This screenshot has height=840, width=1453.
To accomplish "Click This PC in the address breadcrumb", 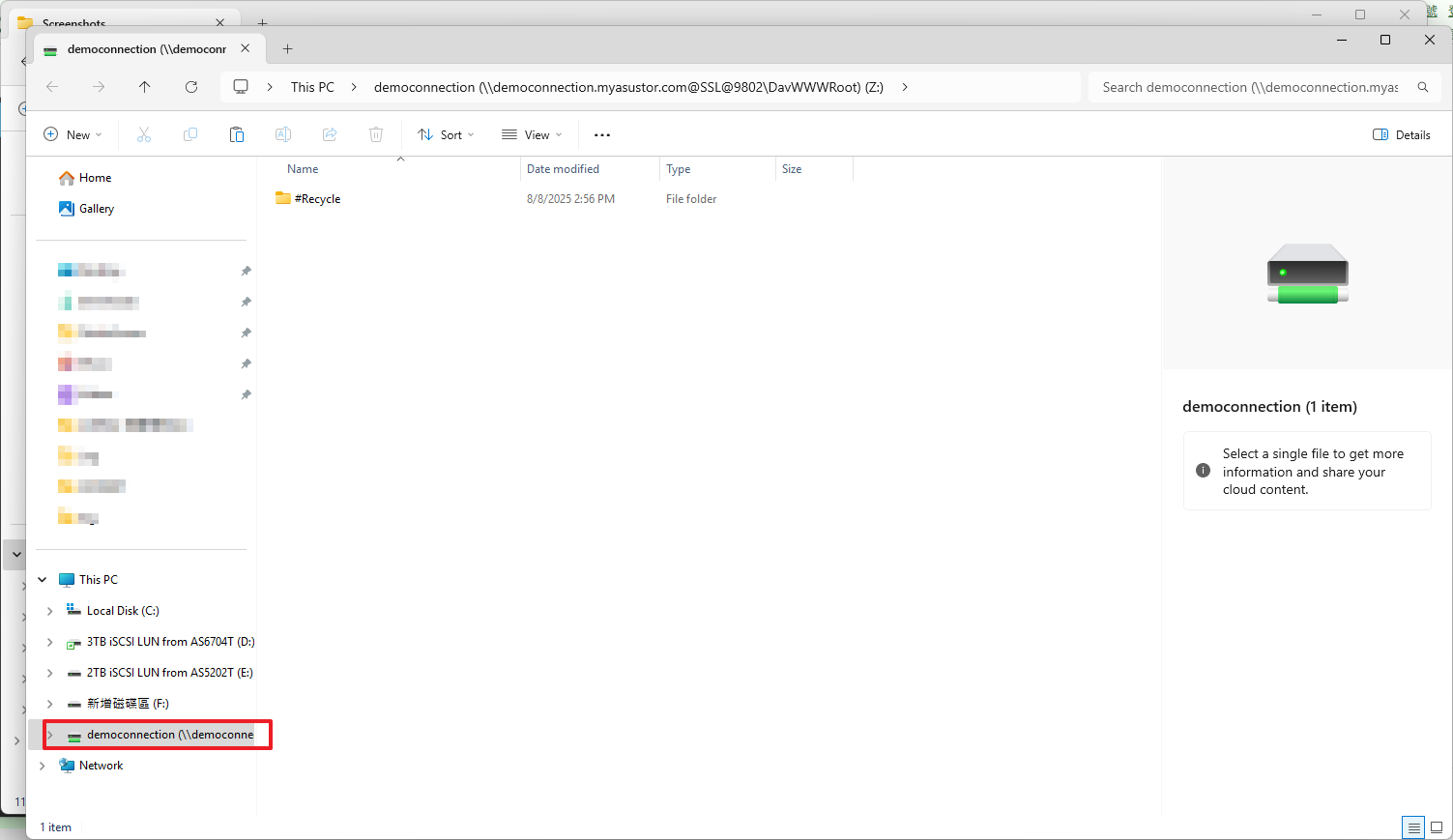I will (x=312, y=87).
